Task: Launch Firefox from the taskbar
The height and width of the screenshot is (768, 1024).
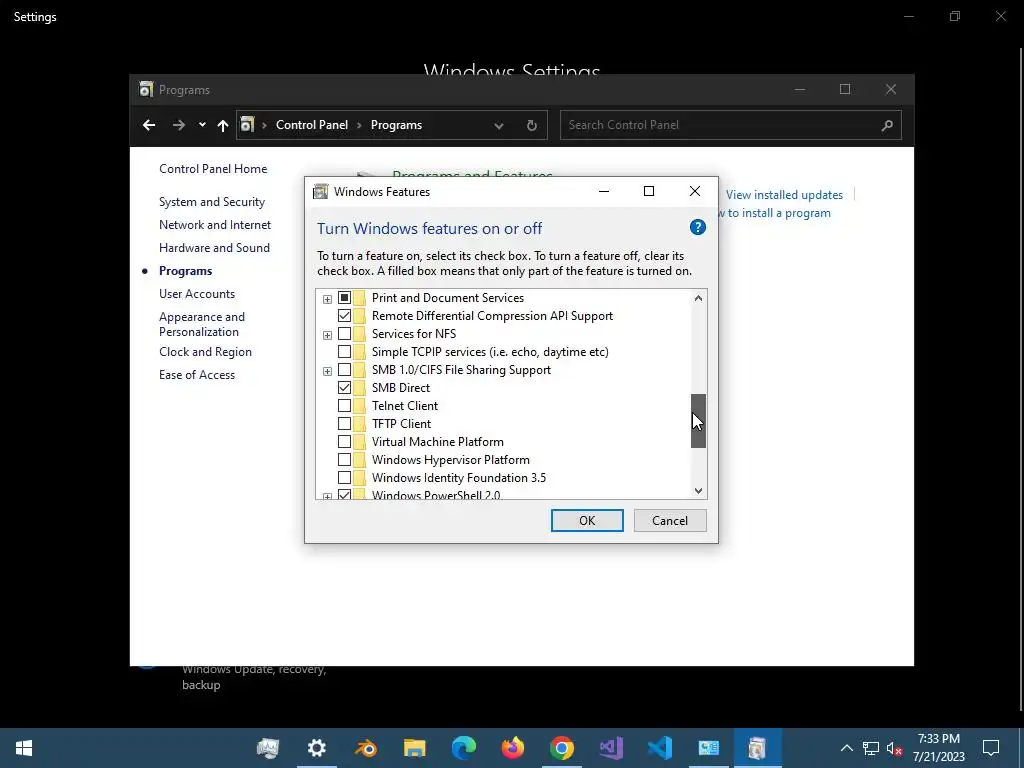Action: coord(513,748)
